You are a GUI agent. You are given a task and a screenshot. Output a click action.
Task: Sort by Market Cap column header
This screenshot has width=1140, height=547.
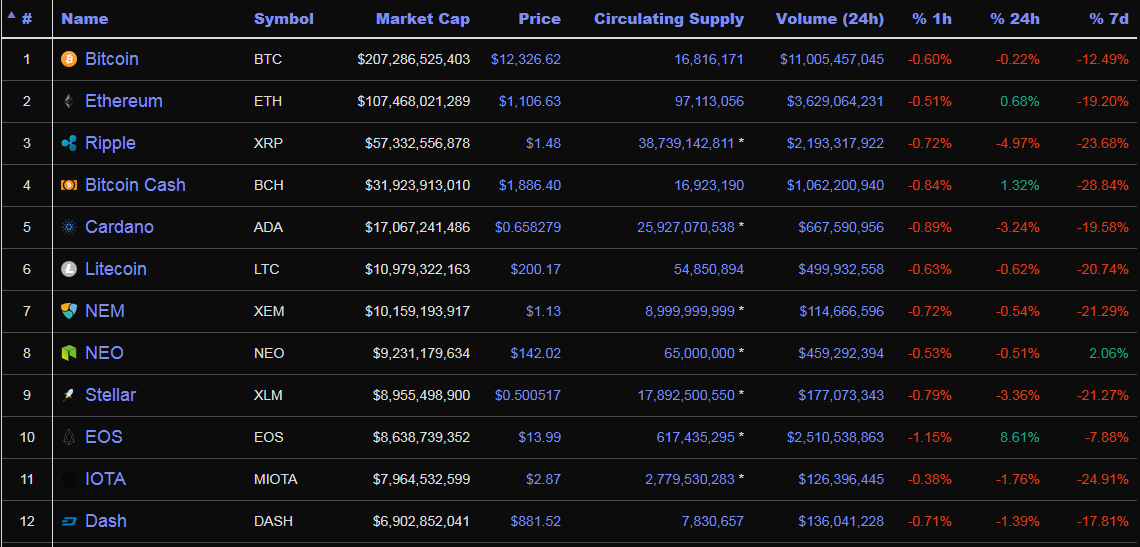(x=422, y=19)
